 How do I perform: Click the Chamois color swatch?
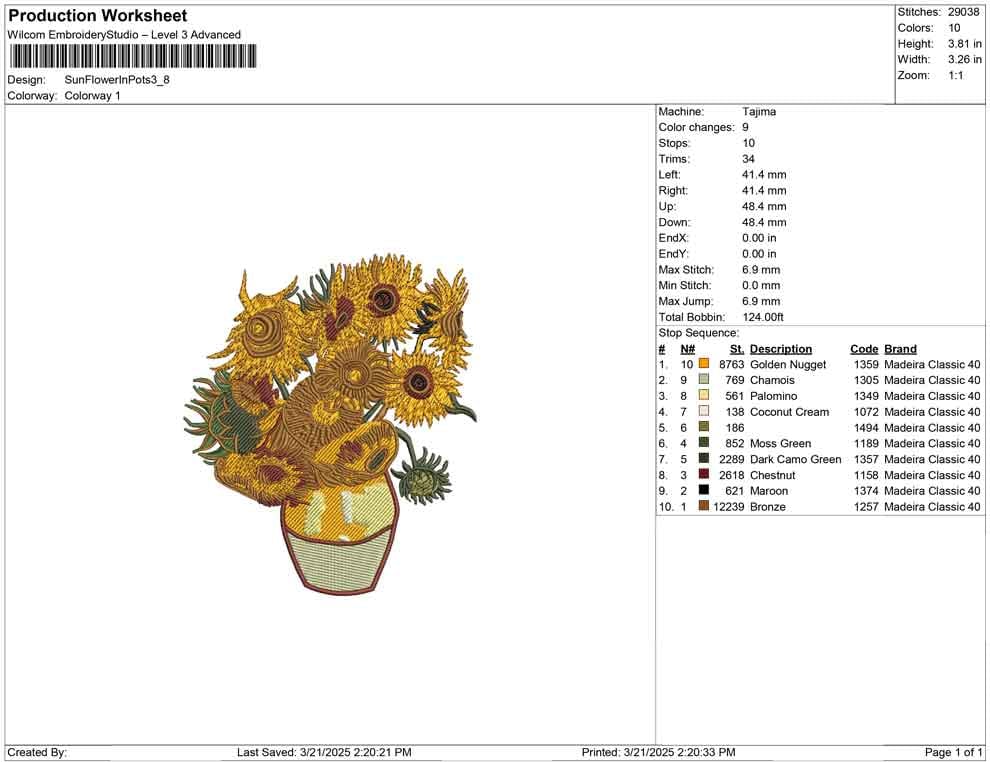tap(703, 379)
